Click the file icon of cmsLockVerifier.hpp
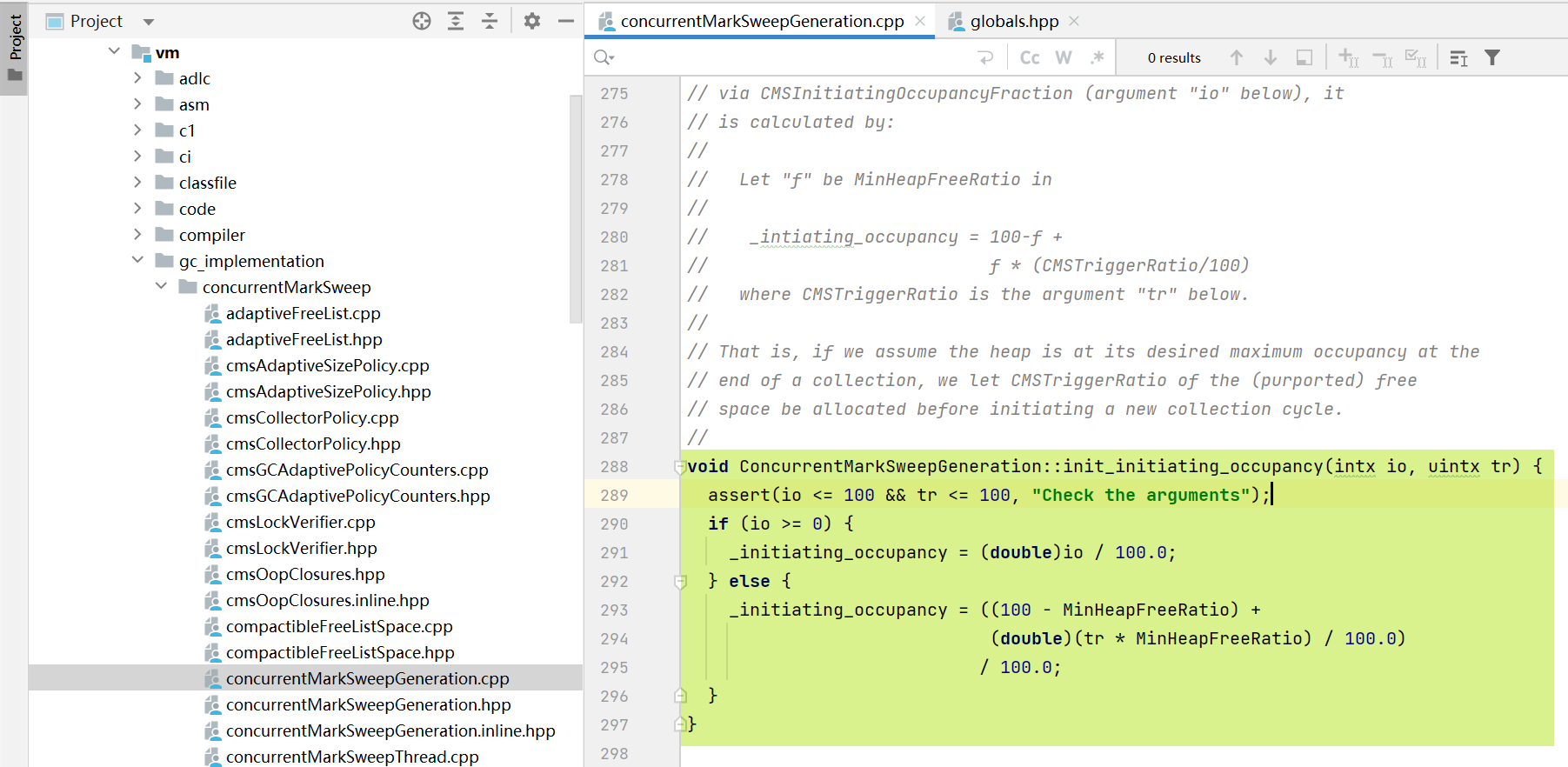 pyautogui.click(x=213, y=548)
